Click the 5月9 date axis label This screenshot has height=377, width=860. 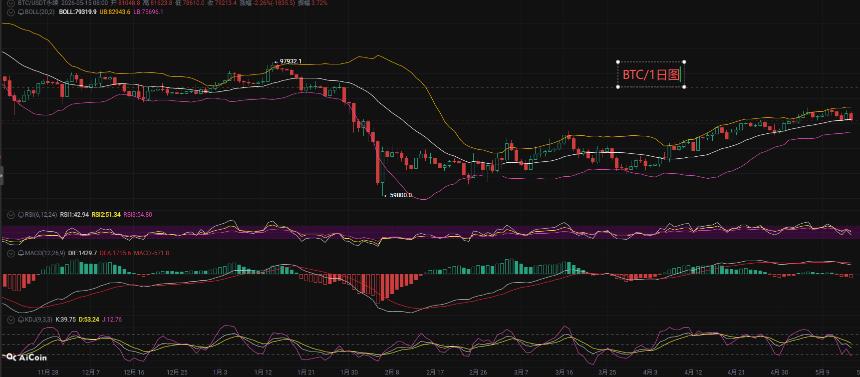click(823, 372)
